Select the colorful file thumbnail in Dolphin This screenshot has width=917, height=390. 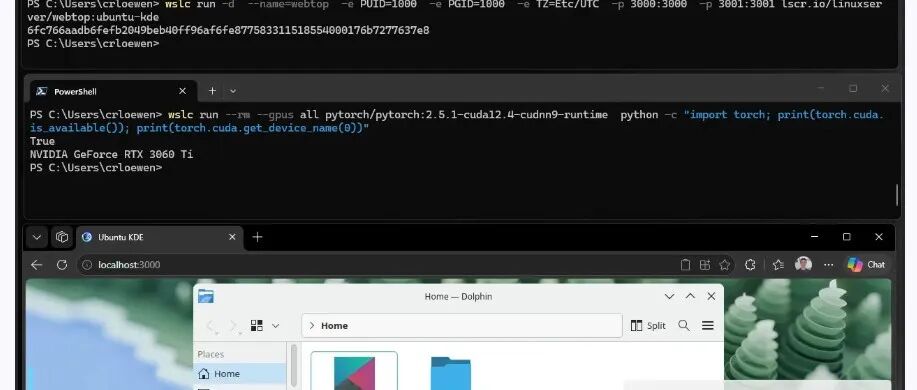(x=354, y=371)
